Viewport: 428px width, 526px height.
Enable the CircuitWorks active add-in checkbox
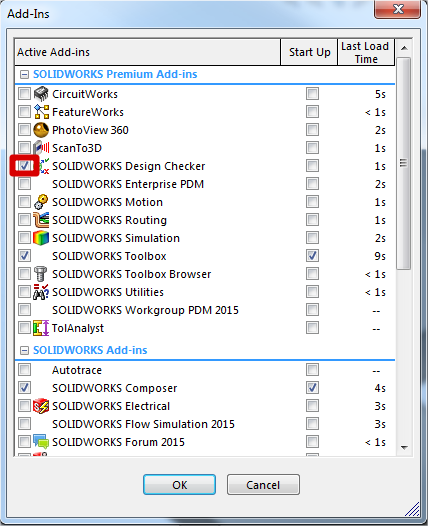click(x=24, y=94)
